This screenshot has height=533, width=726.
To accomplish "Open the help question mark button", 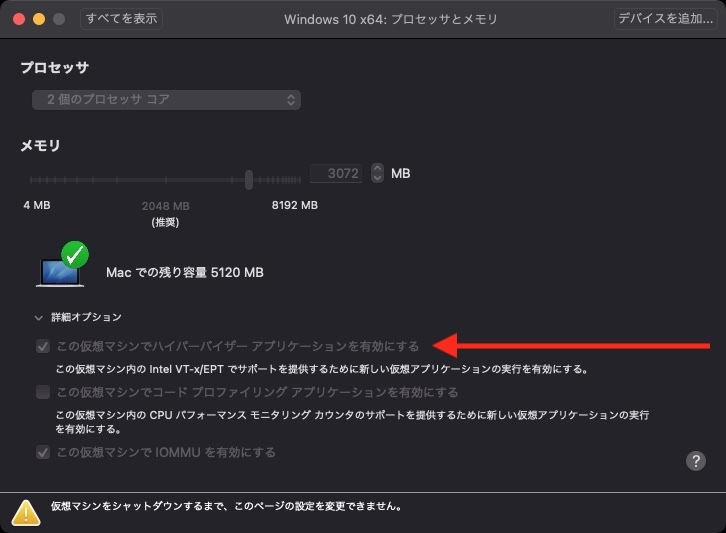I will pos(695,461).
